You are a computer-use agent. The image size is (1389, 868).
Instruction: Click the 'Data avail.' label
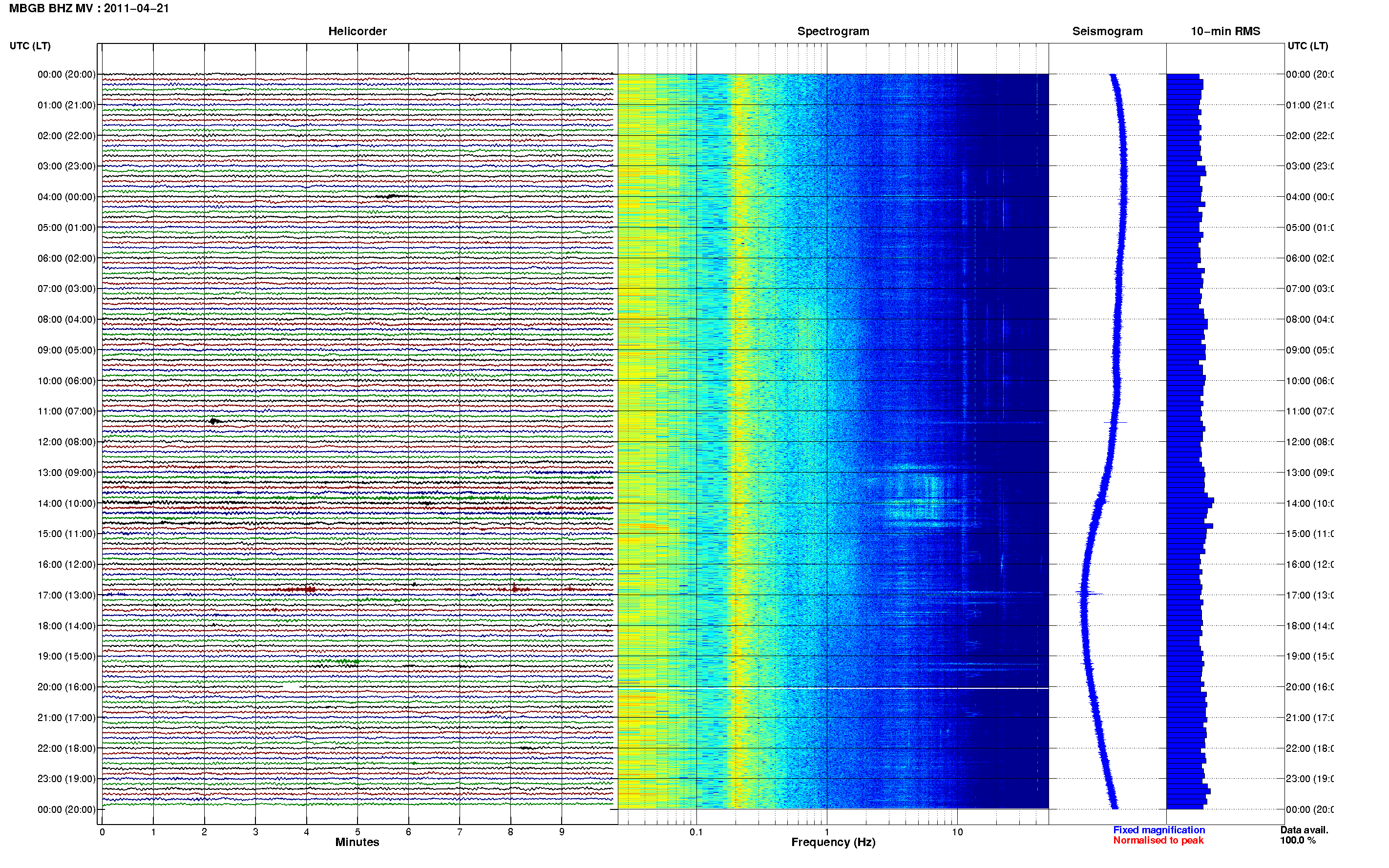click(1304, 830)
